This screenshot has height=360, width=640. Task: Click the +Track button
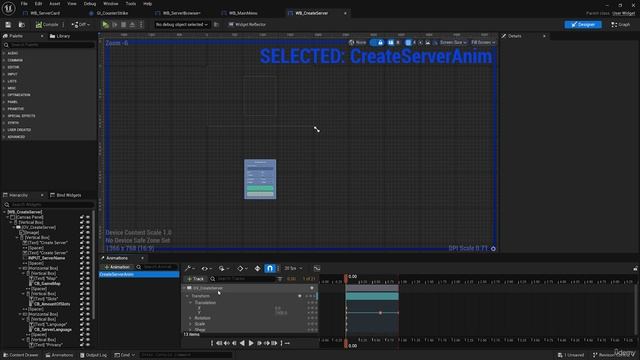[x=196, y=279]
